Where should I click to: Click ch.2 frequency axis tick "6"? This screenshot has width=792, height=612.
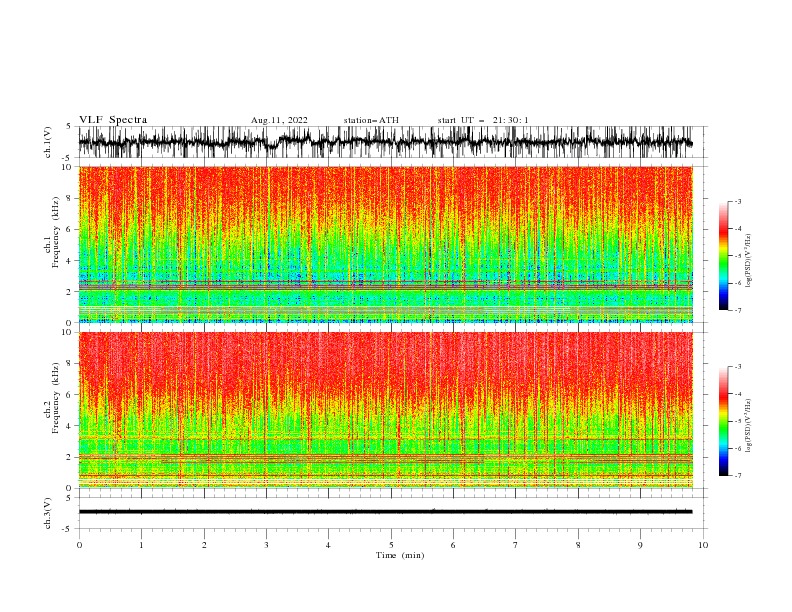click(x=69, y=395)
